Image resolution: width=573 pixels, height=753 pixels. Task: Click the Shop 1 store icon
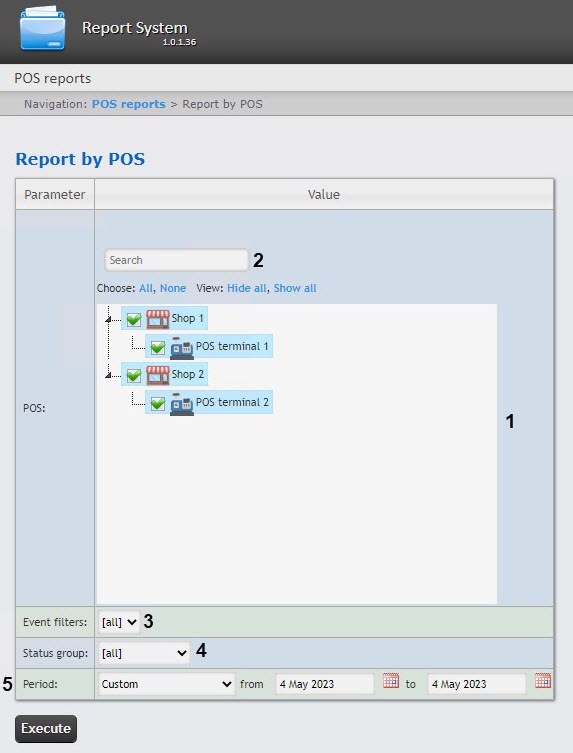(158, 319)
